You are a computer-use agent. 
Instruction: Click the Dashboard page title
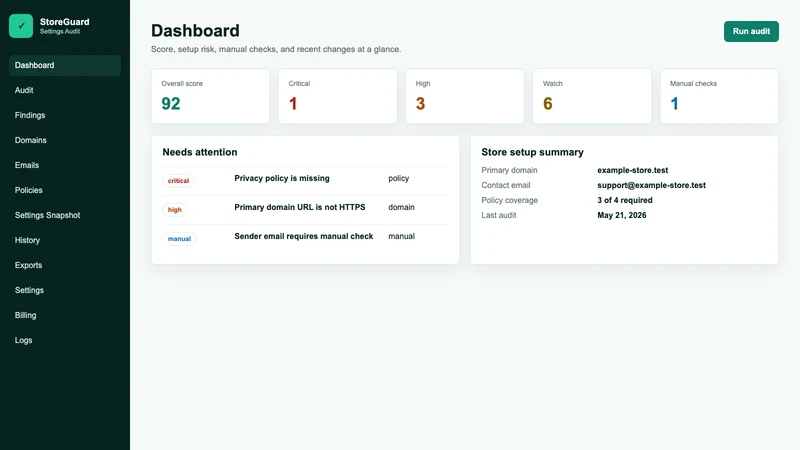pos(195,31)
